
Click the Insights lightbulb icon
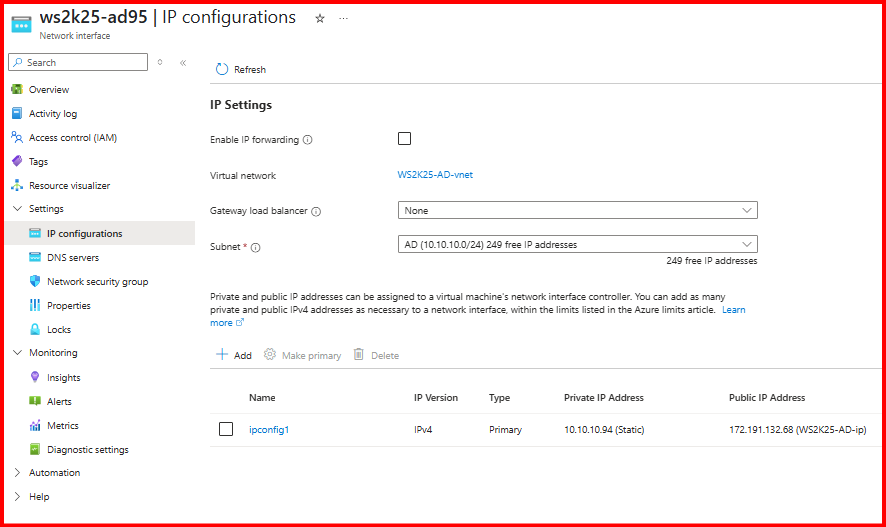point(36,378)
